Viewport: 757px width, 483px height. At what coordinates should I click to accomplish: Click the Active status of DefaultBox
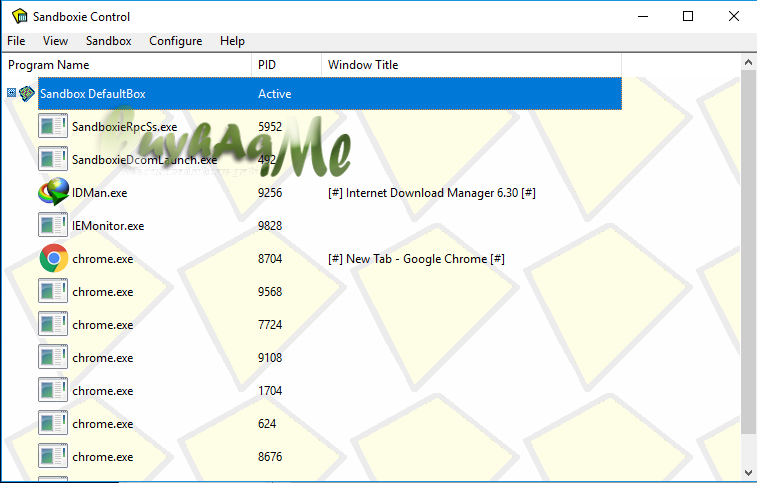tap(274, 94)
